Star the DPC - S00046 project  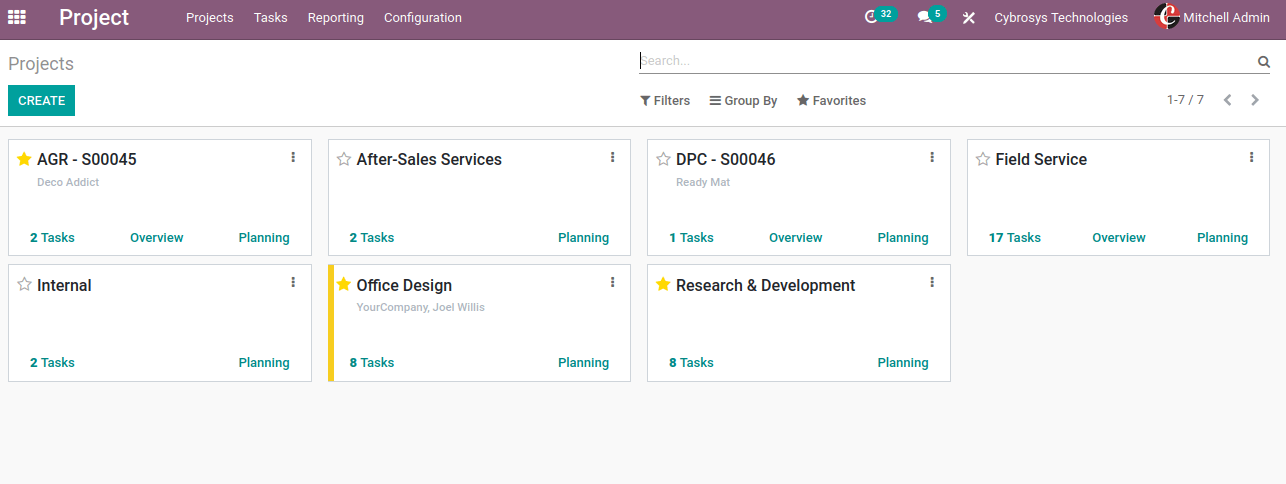click(x=663, y=159)
